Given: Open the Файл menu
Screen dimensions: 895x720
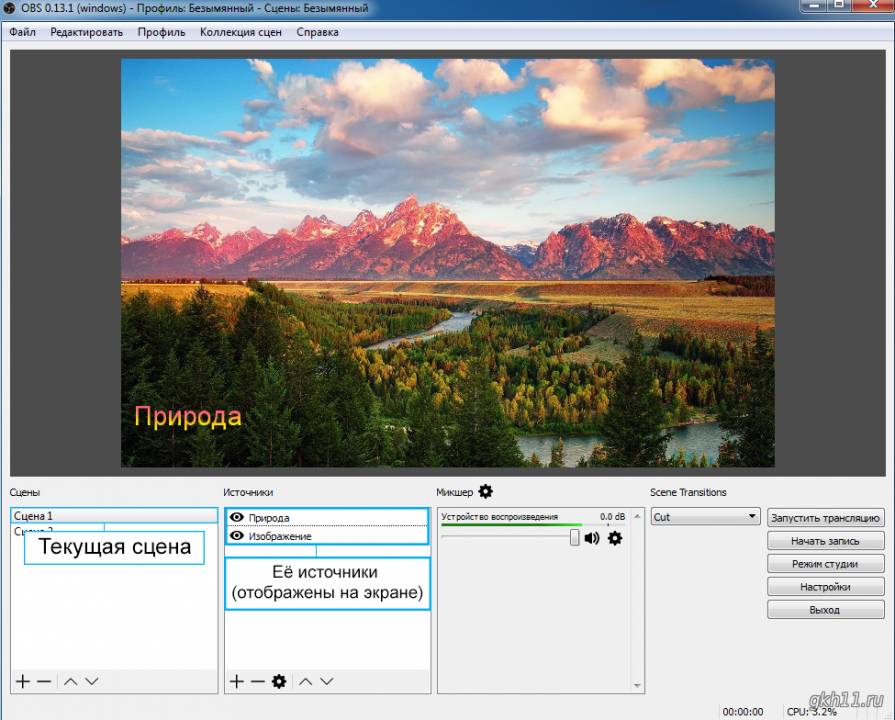Looking at the screenshot, I should point(22,33).
